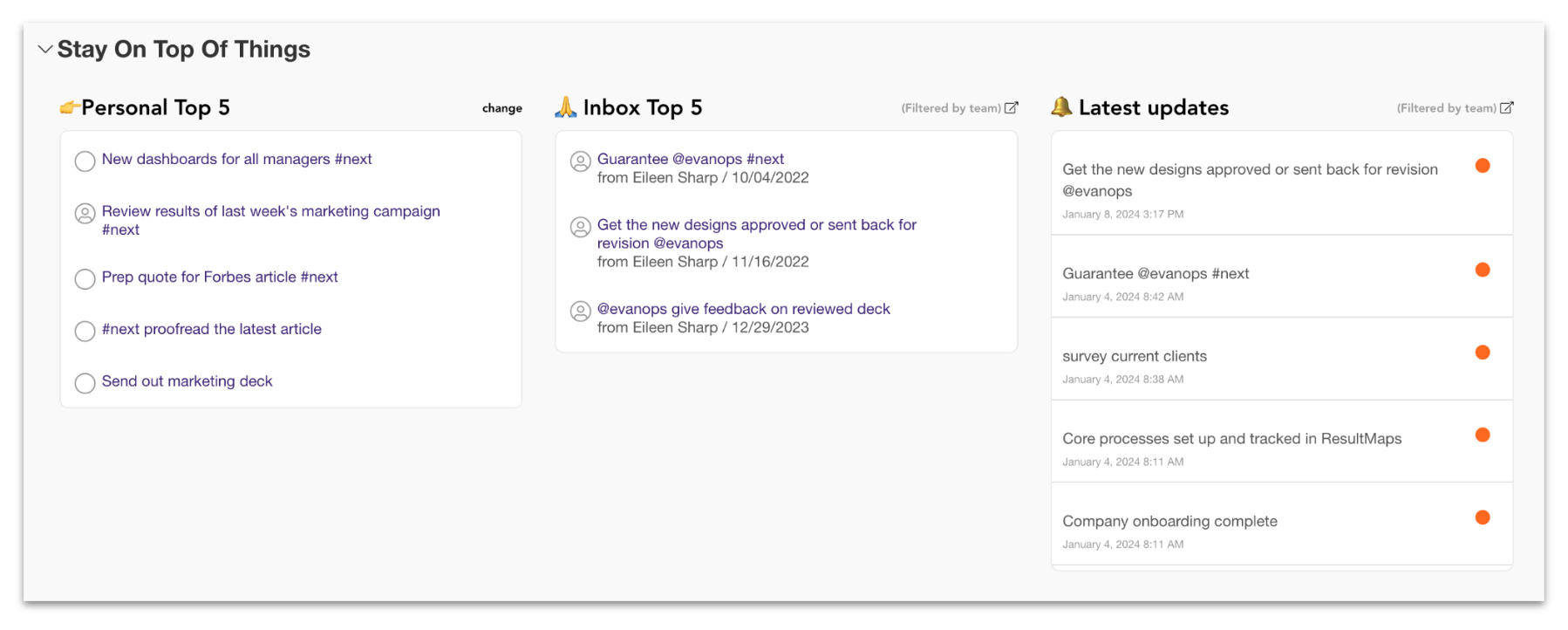
Task: Collapse the Stay On Top Of Things section
Action: [x=45, y=50]
